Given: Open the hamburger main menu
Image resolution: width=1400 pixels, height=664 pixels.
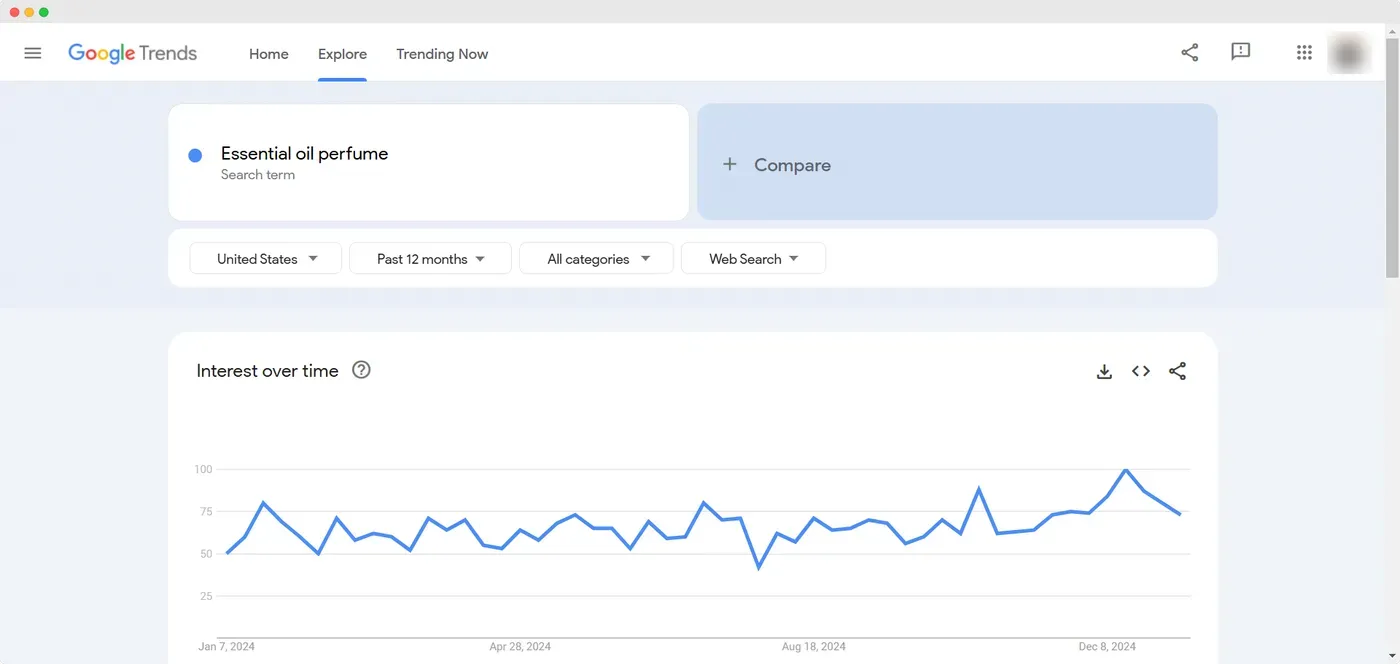Looking at the screenshot, I should 33,53.
